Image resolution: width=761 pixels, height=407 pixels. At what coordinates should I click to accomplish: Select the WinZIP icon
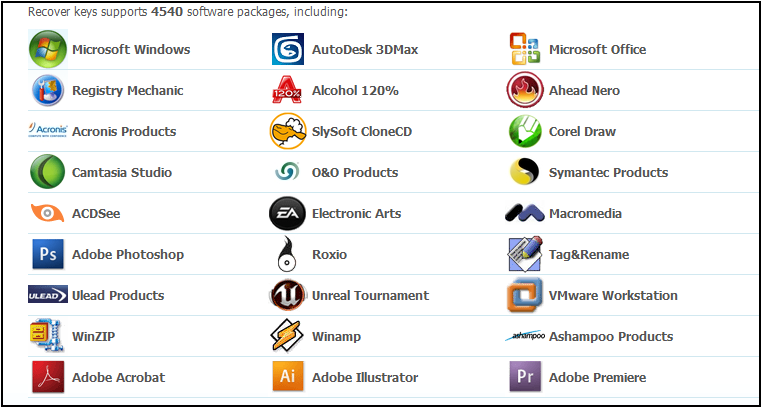[x=47, y=336]
